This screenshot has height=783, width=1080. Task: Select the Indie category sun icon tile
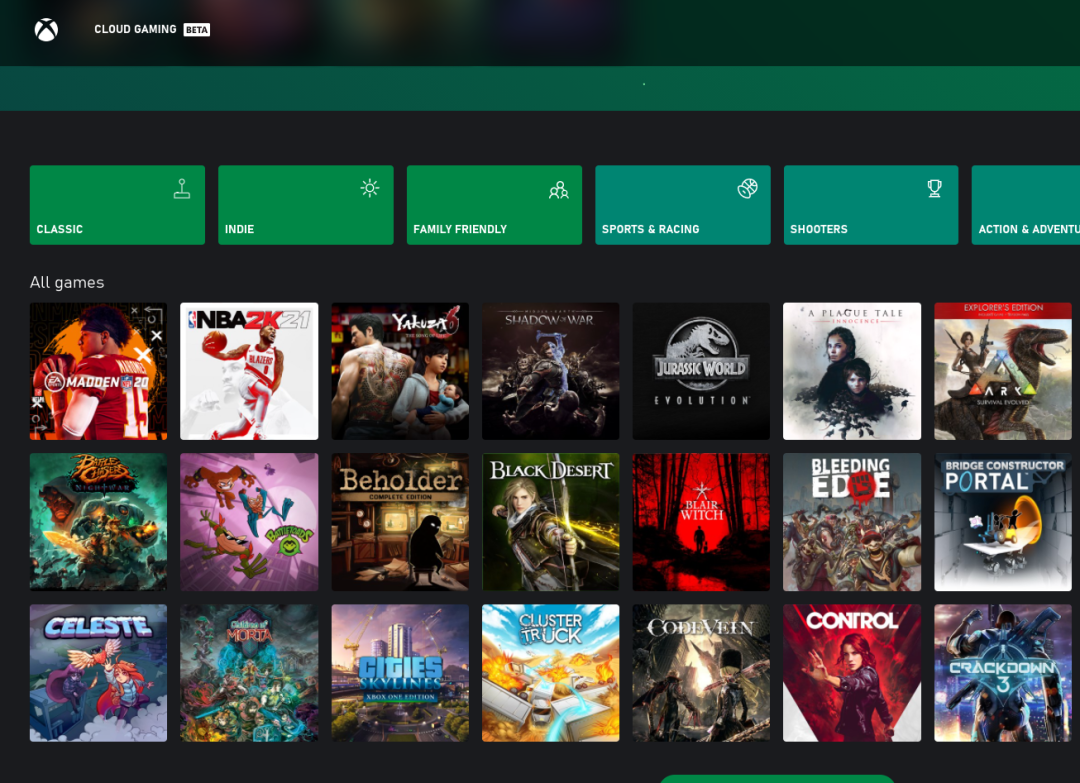pyautogui.click(x=305, y=205)
